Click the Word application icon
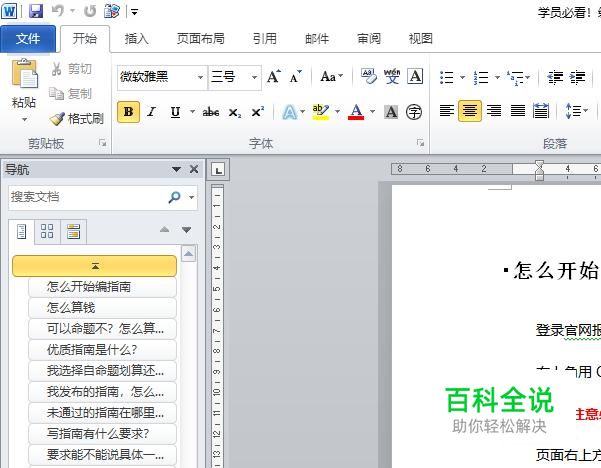Screen dimensions: 601x468 coord(9,11)
